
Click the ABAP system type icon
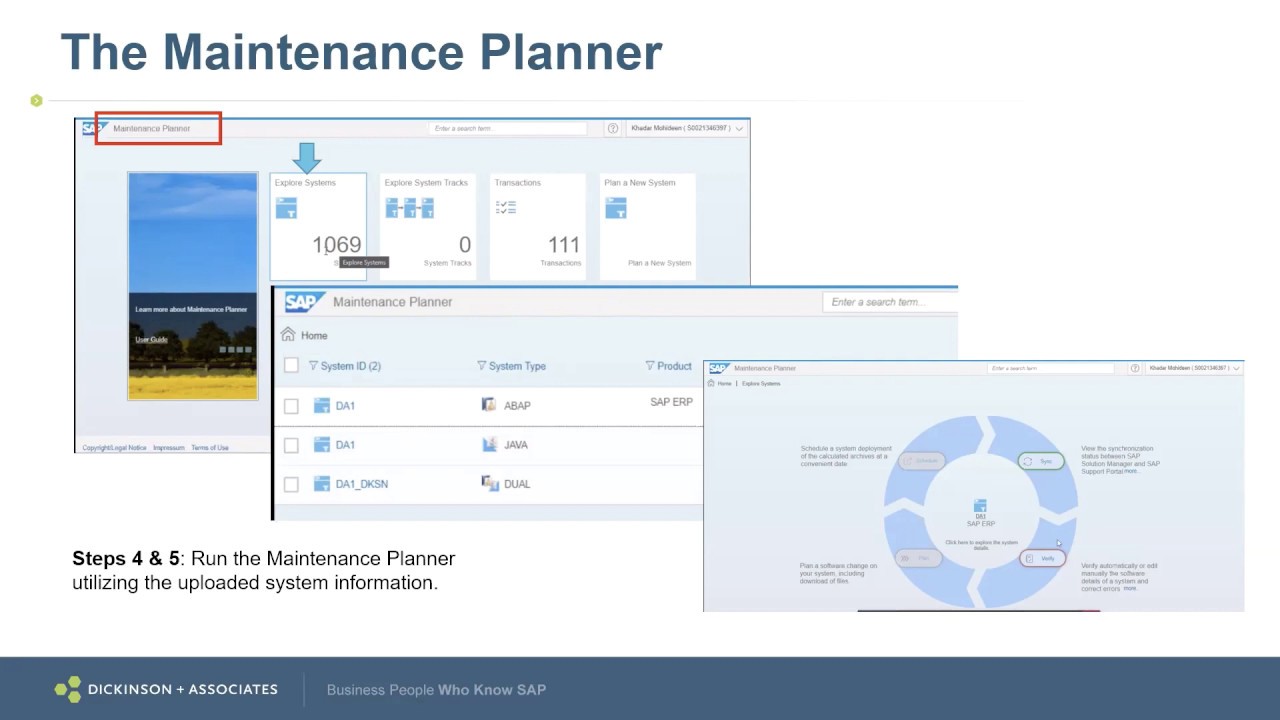(489, 405)
